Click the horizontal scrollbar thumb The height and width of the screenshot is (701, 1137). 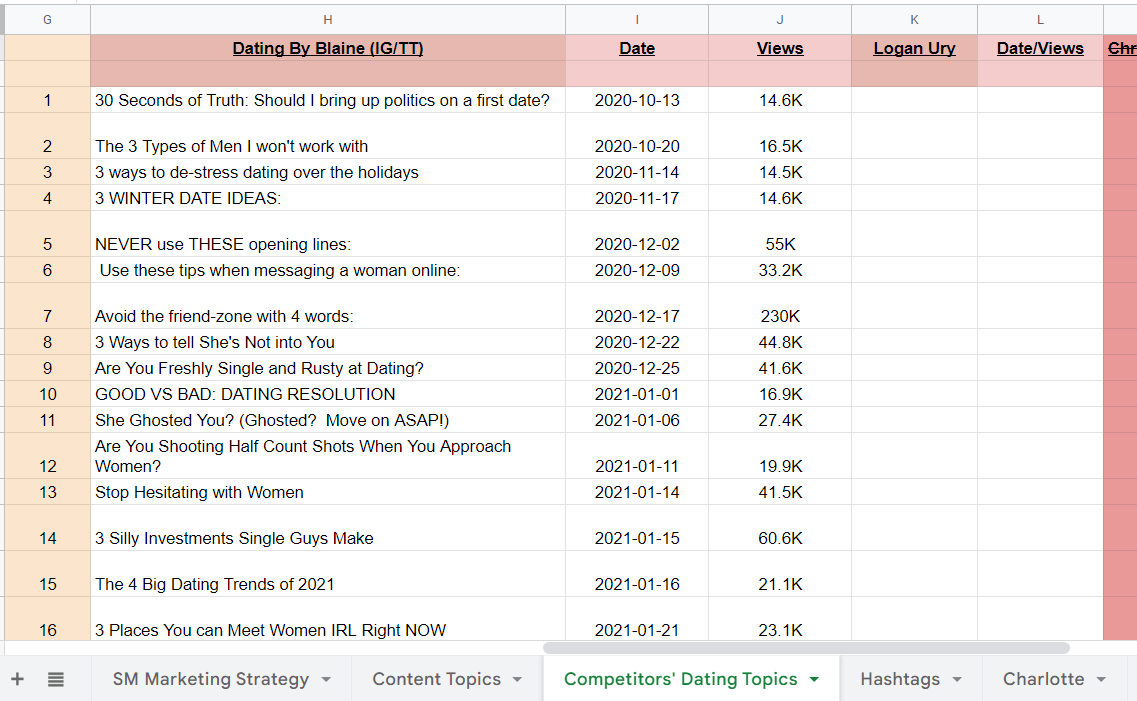806,648
